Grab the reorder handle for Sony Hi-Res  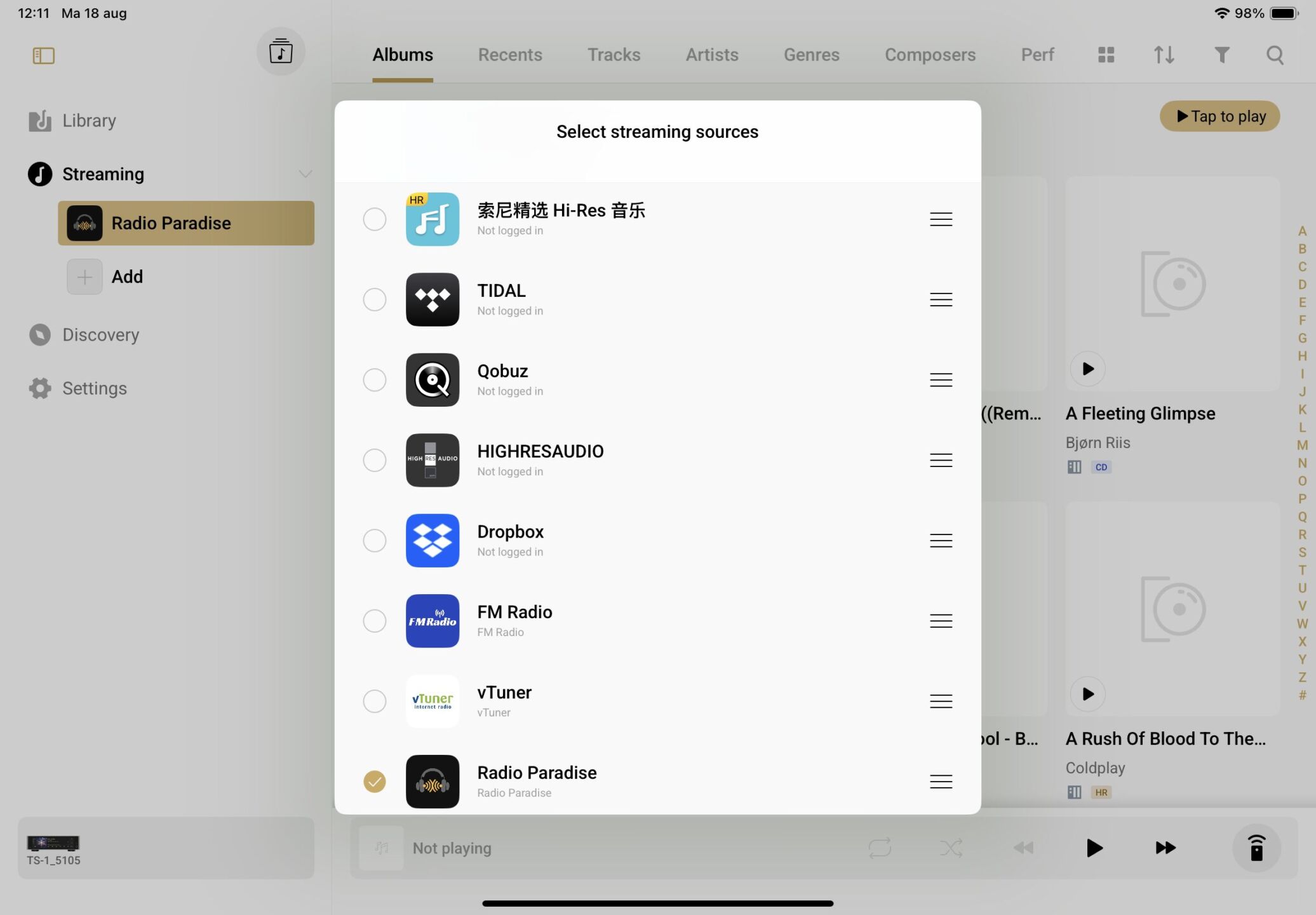click(x=941, y=219)
